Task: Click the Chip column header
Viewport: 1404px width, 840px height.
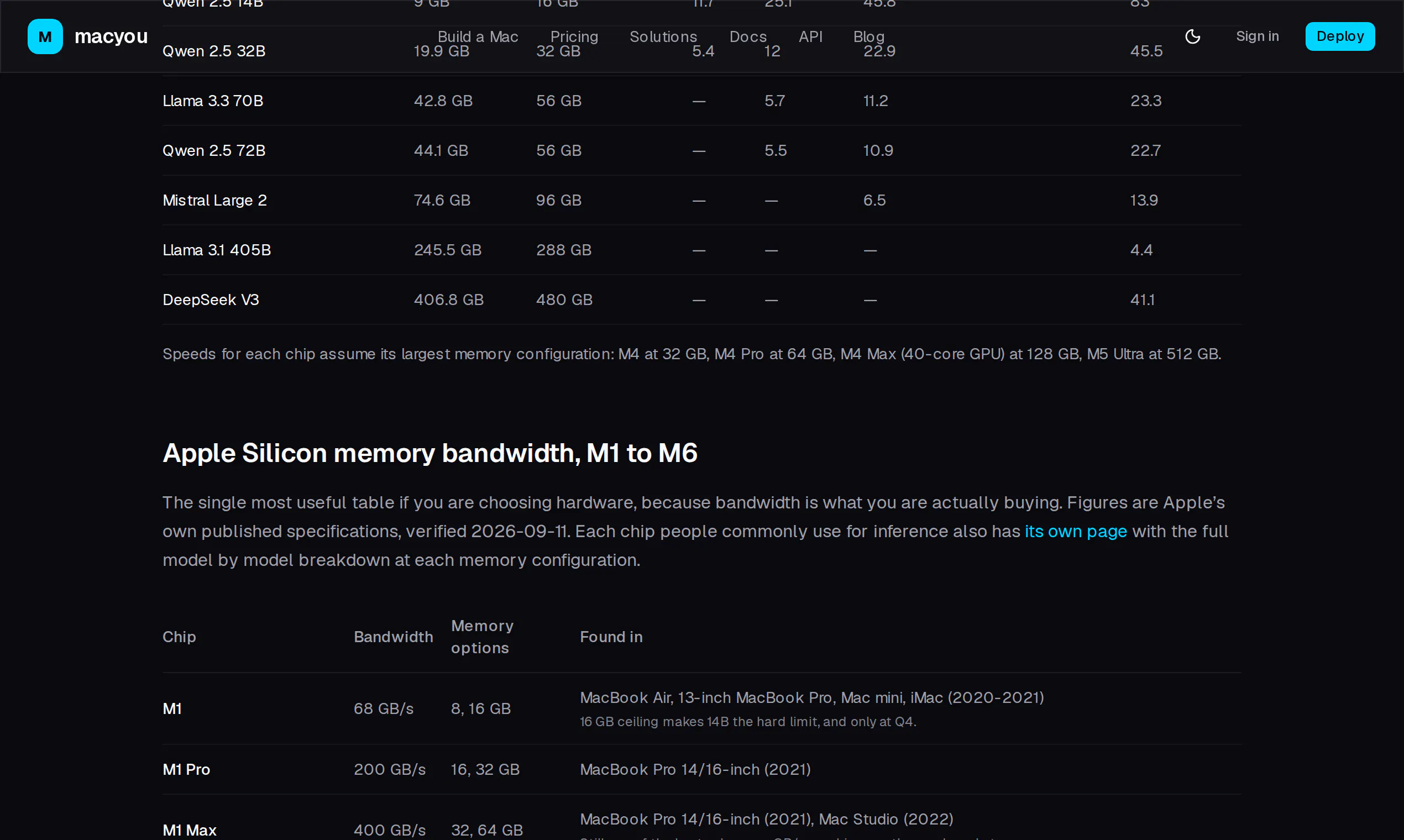Action: 179,637
